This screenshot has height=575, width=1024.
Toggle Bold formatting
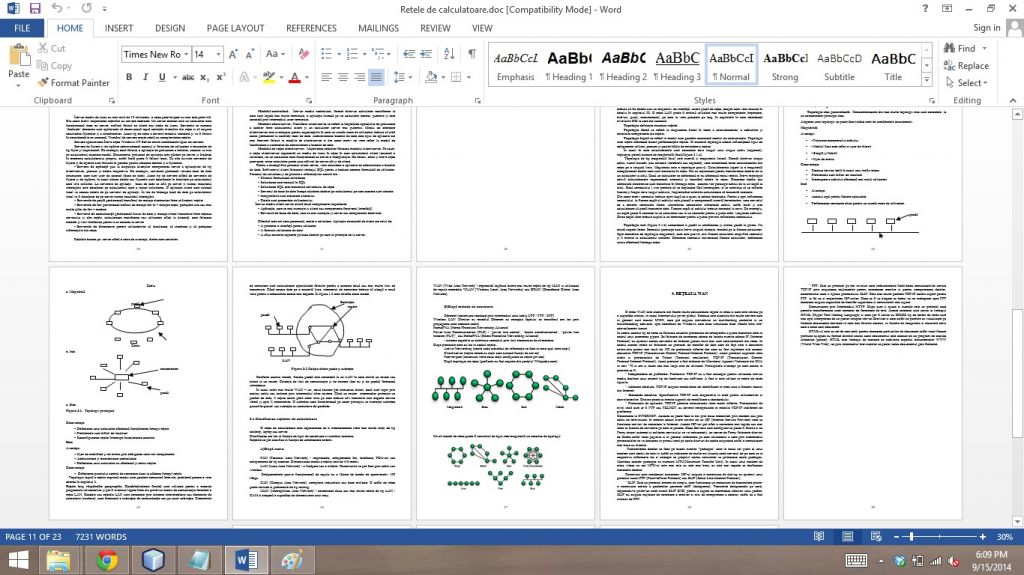(x=130, y=77)
